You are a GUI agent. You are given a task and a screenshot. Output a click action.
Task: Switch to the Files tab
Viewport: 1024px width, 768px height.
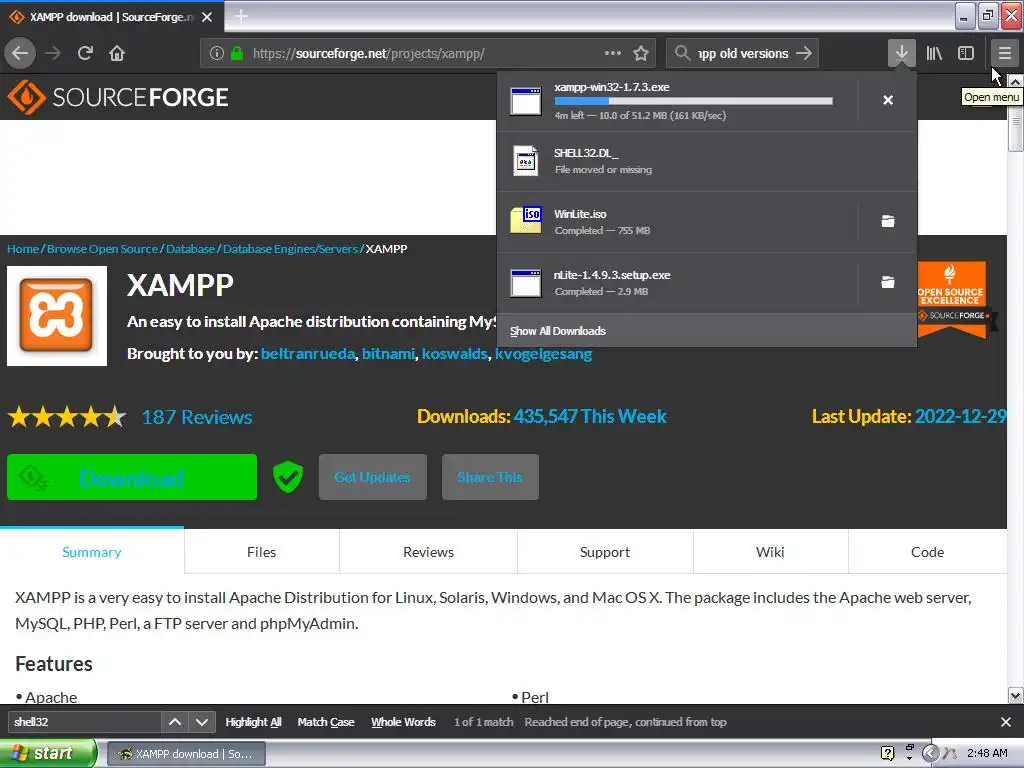tap(261, 552)
